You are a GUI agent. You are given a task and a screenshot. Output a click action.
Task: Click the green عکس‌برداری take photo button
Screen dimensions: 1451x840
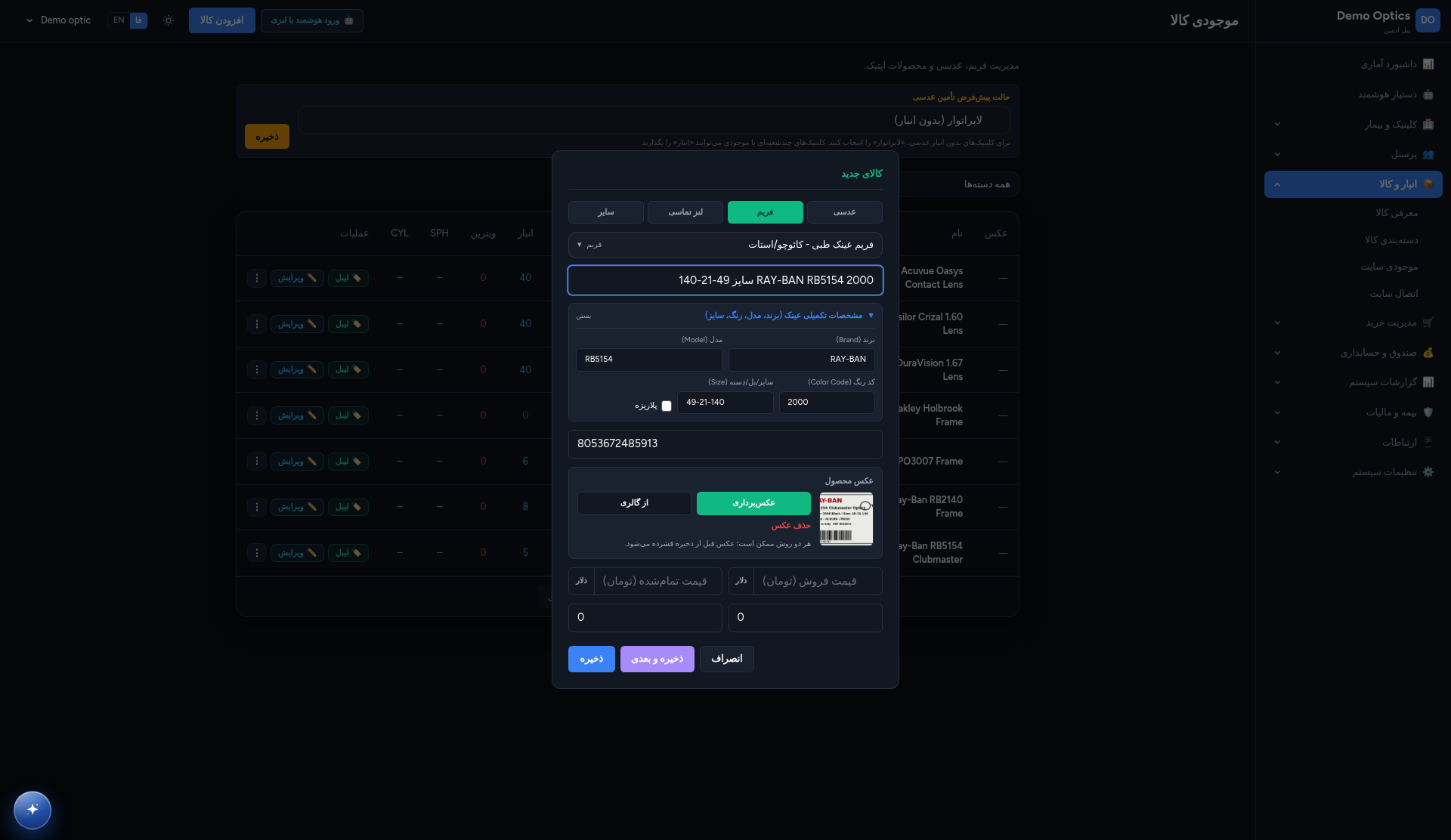pos(753,503)
